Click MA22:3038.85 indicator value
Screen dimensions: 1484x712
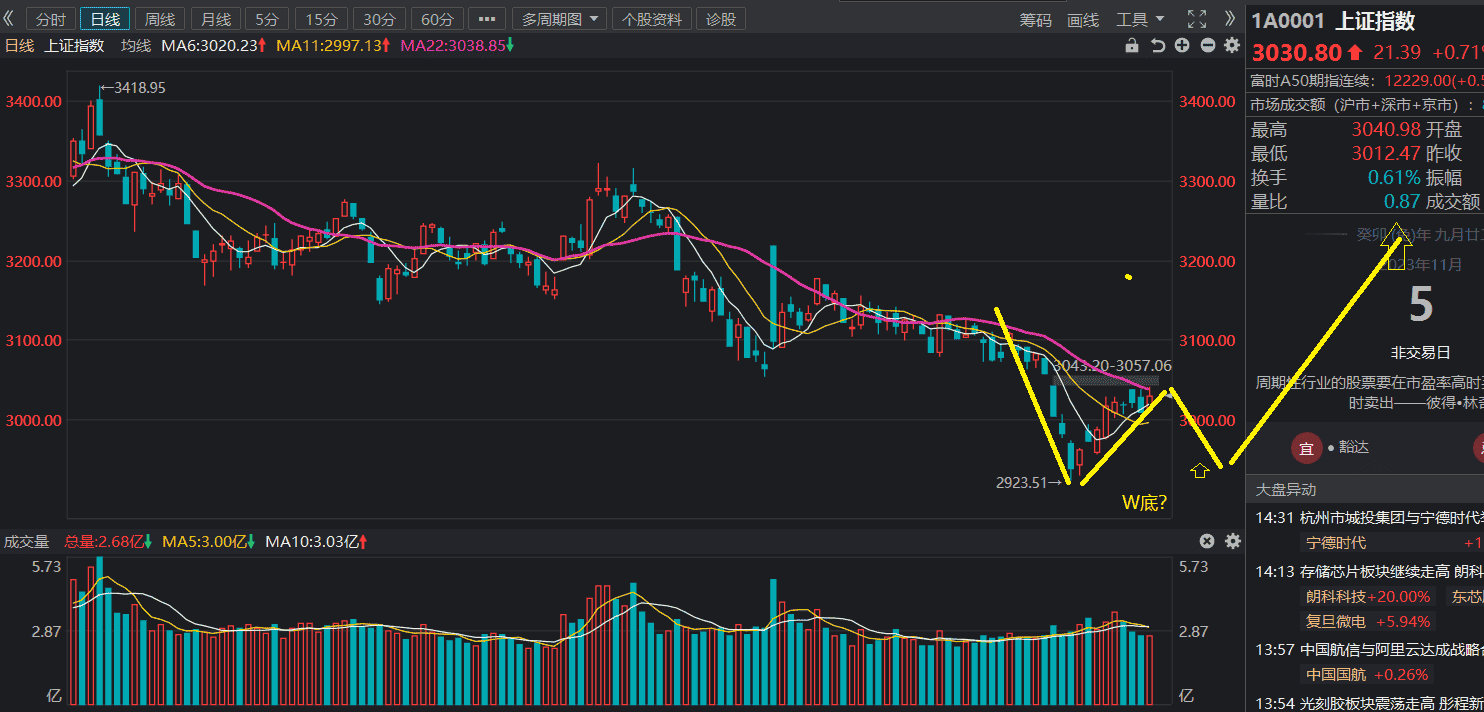click(457, 45)
